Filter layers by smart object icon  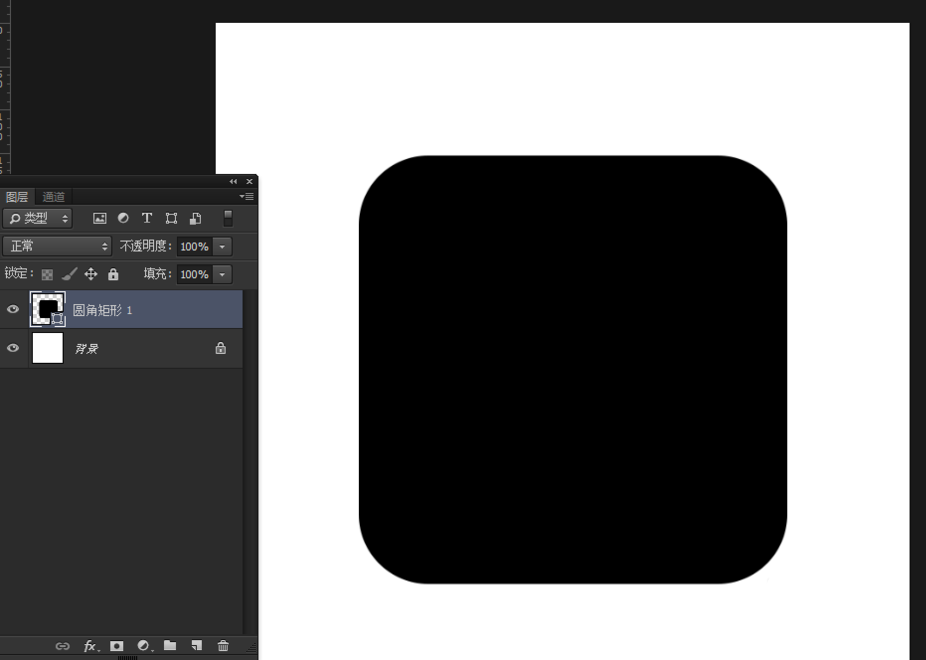195,218
